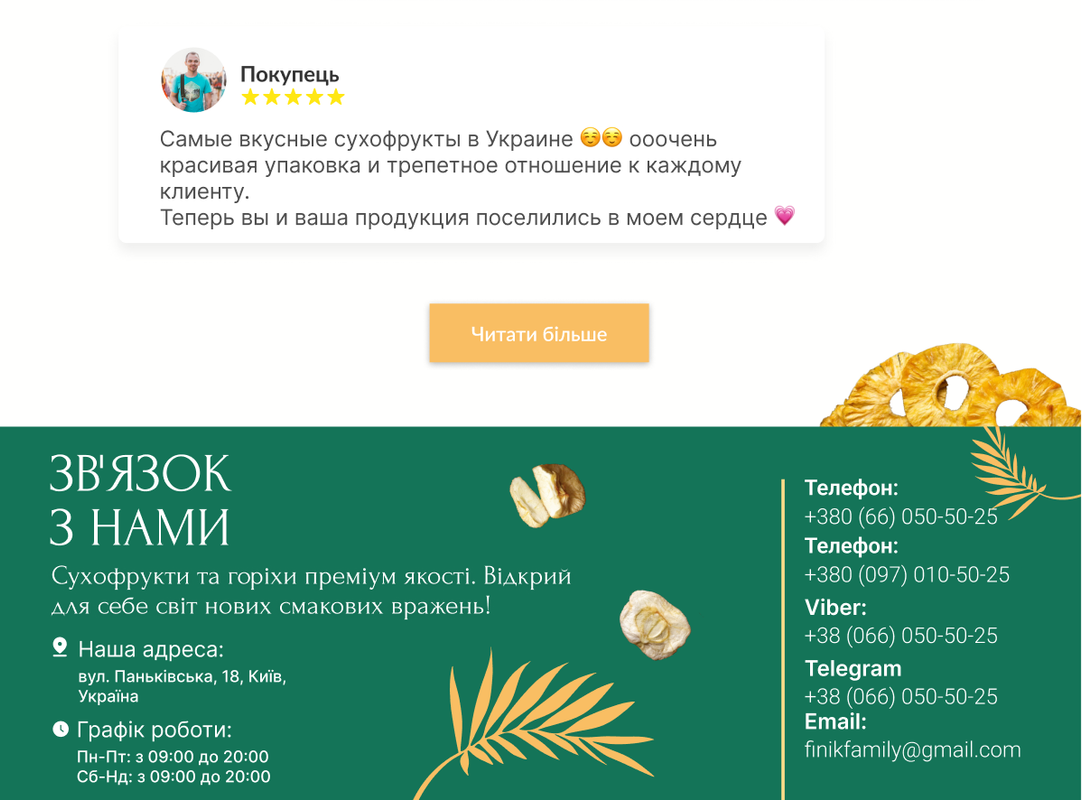Click the large orange palm leaf graphic

tap(535, 725)
